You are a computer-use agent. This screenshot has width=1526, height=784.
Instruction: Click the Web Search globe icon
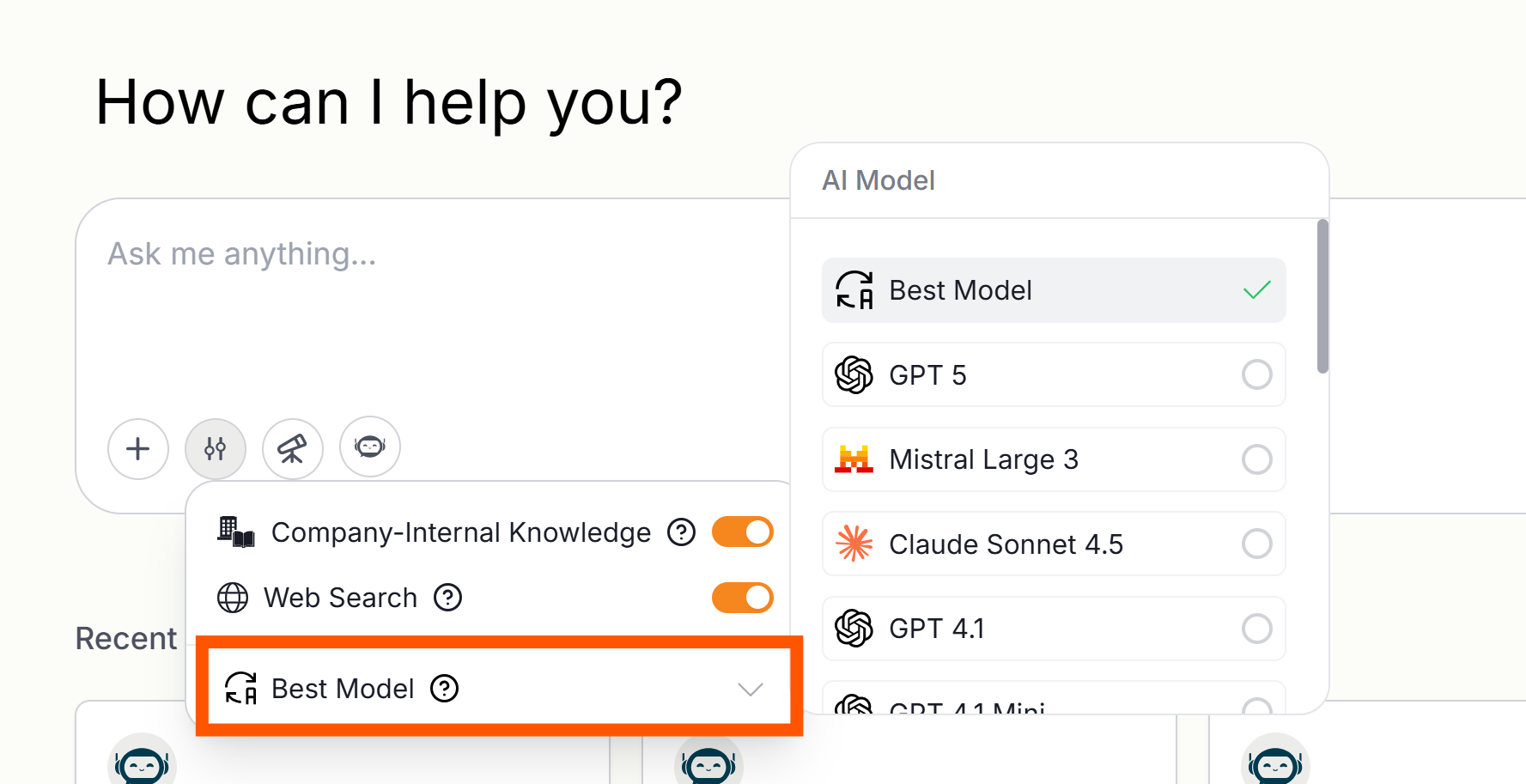[x=233, y=597]
